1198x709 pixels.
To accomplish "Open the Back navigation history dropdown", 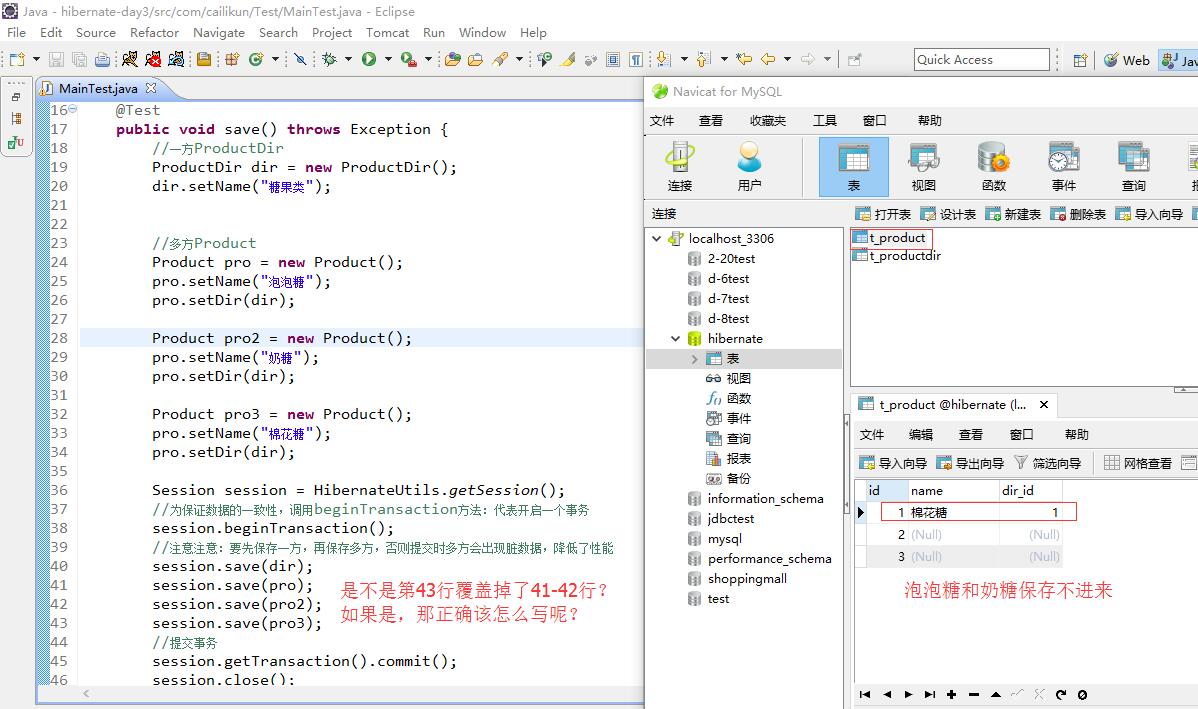I will [788, 59].
